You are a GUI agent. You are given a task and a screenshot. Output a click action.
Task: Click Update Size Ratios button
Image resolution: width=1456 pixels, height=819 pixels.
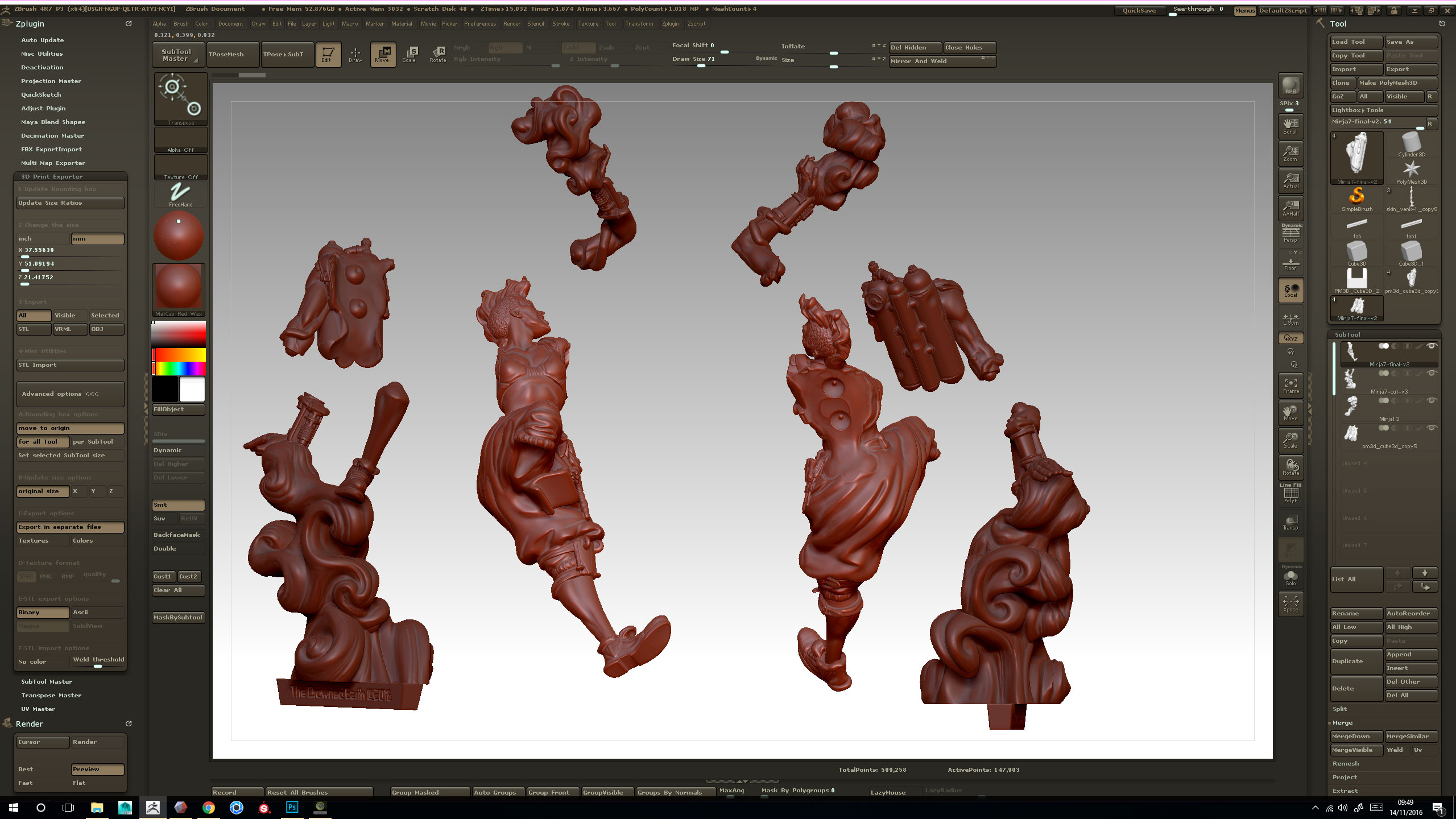coord(71,203)
